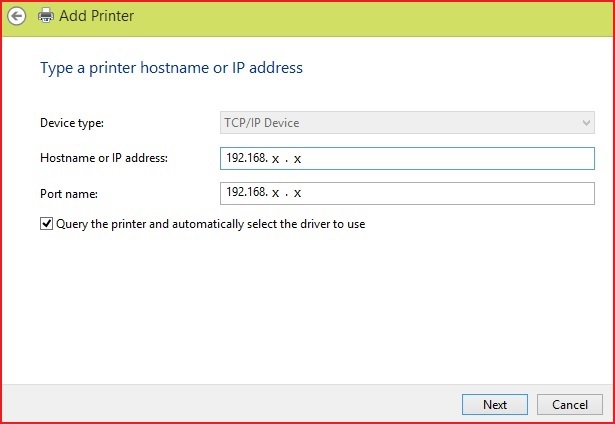Screen dimensions: 615x424
Task: Open the Device type dropdown
Action: (407, 123)
